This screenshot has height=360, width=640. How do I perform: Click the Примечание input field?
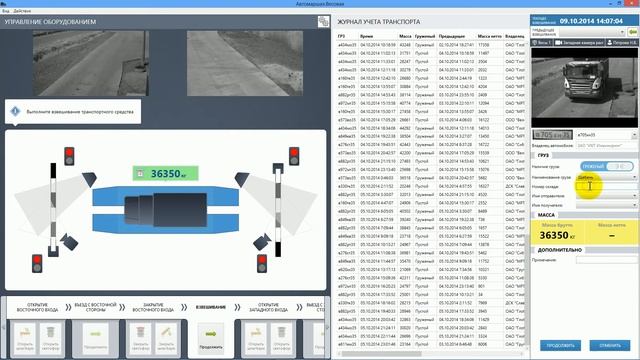click(x=607, y=260)
